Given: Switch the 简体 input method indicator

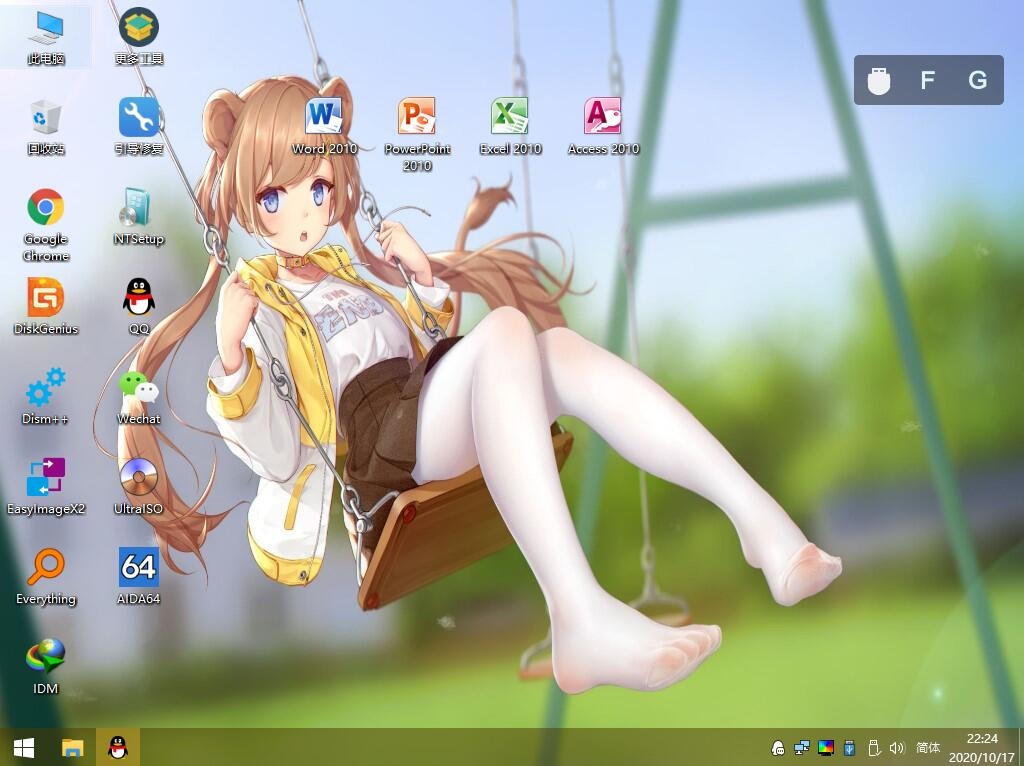Looking at the screenshot, I should [928, 748].
